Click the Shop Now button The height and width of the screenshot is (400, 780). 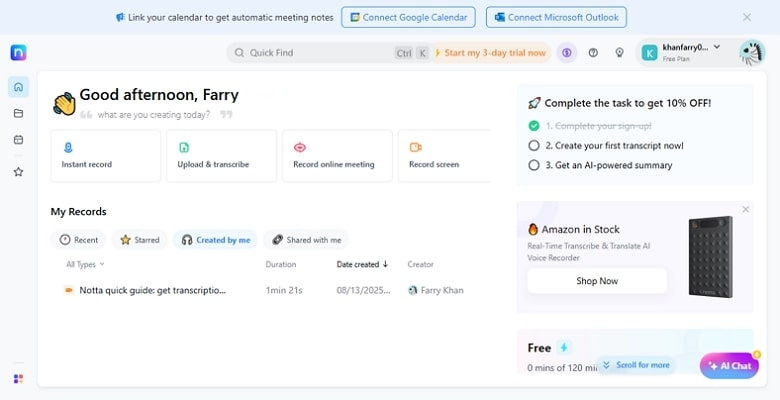tap(597, 281)
